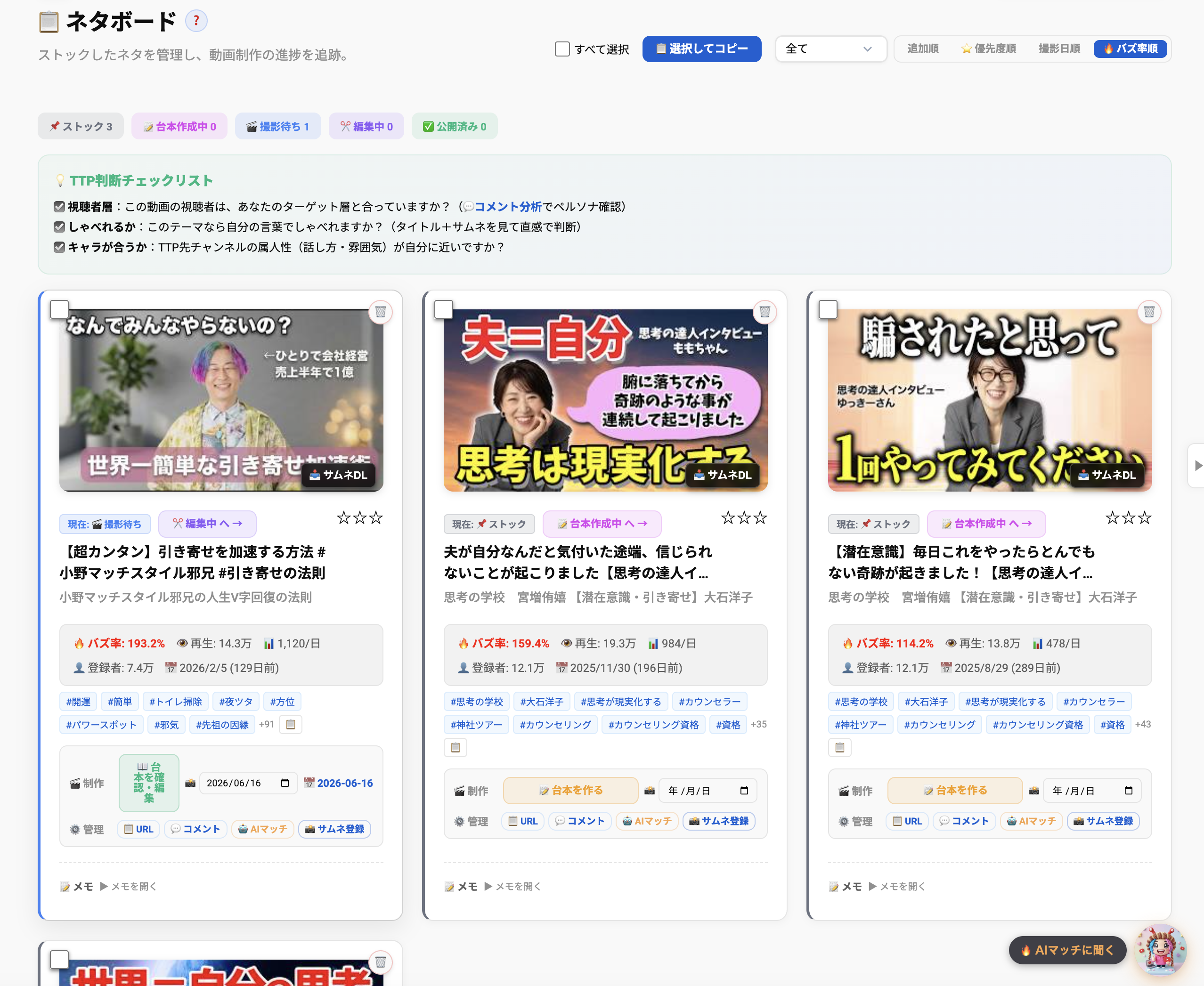1204x986 pixels.
Task: Expand メモを開く on the first card
Action: pos(129,886)
